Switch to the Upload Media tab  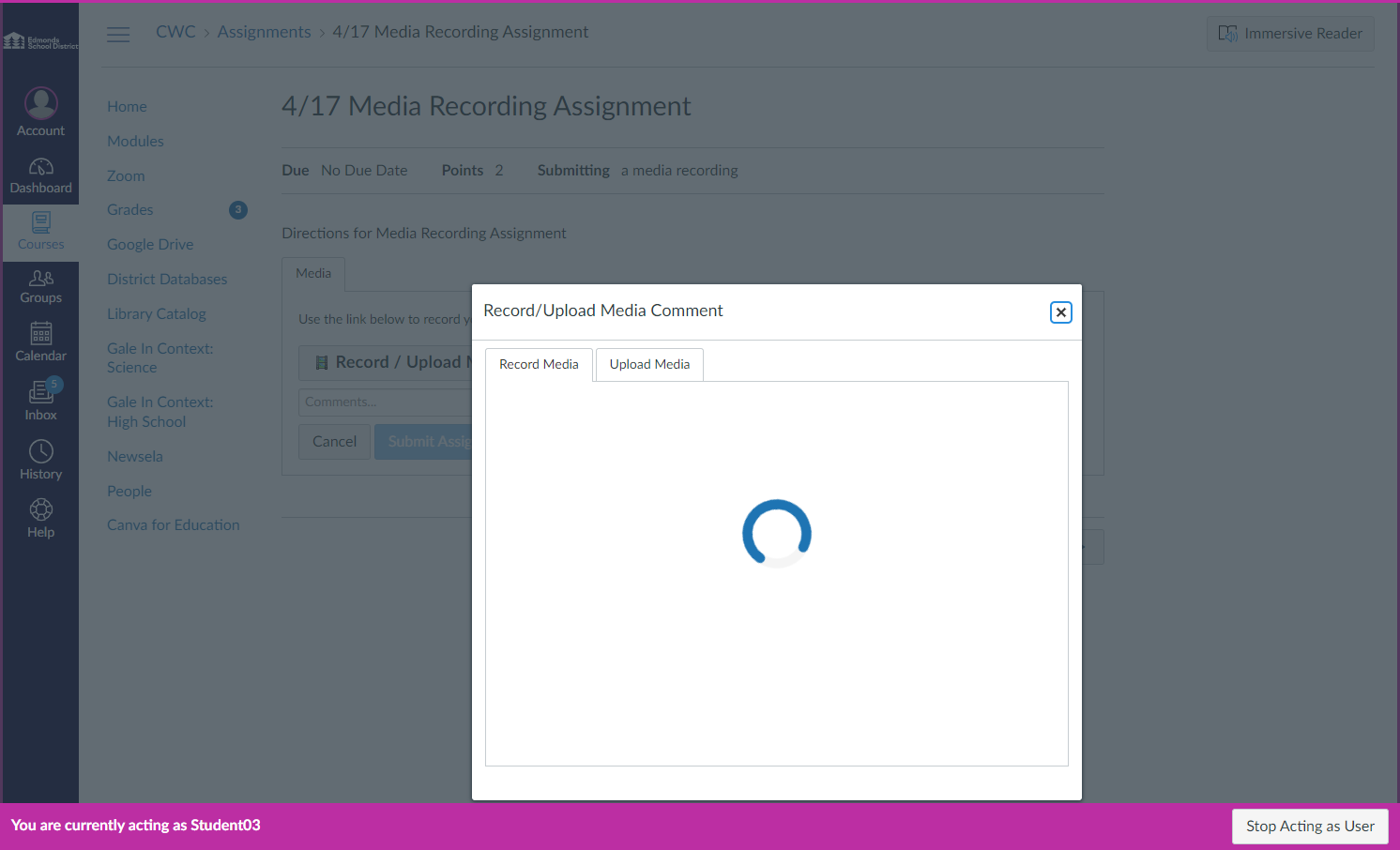point(649,364)
